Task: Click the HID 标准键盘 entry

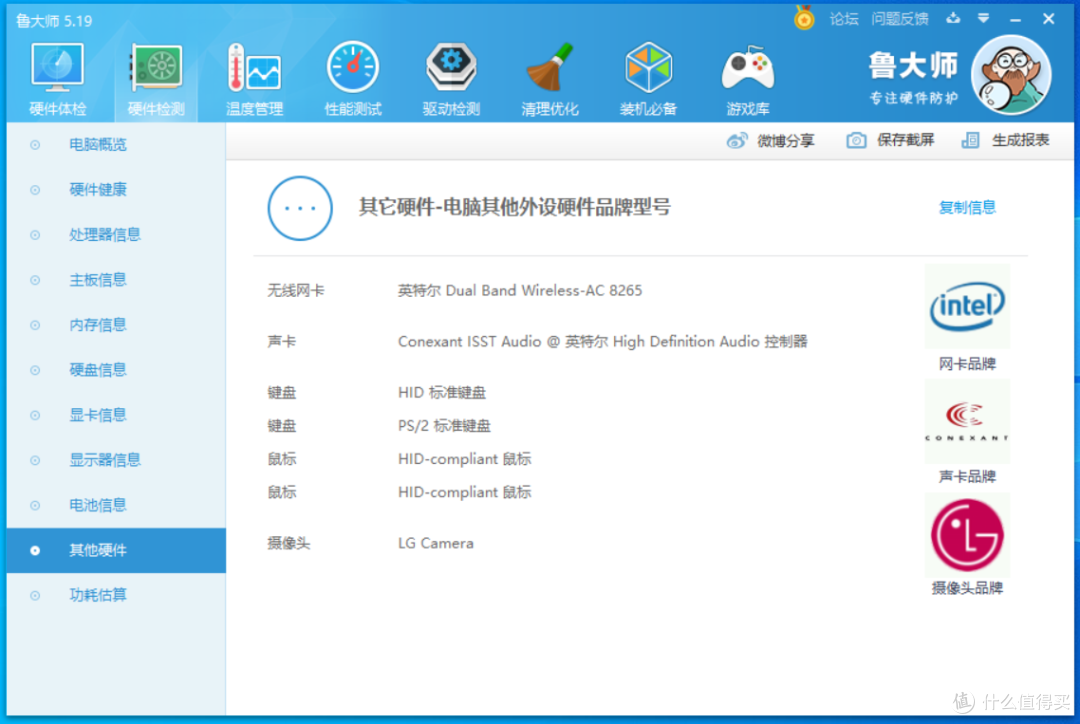Action: 442,393
